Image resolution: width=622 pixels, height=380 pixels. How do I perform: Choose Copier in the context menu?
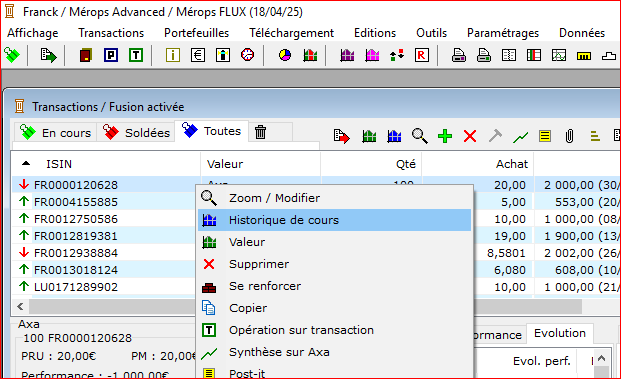point(334,308)
